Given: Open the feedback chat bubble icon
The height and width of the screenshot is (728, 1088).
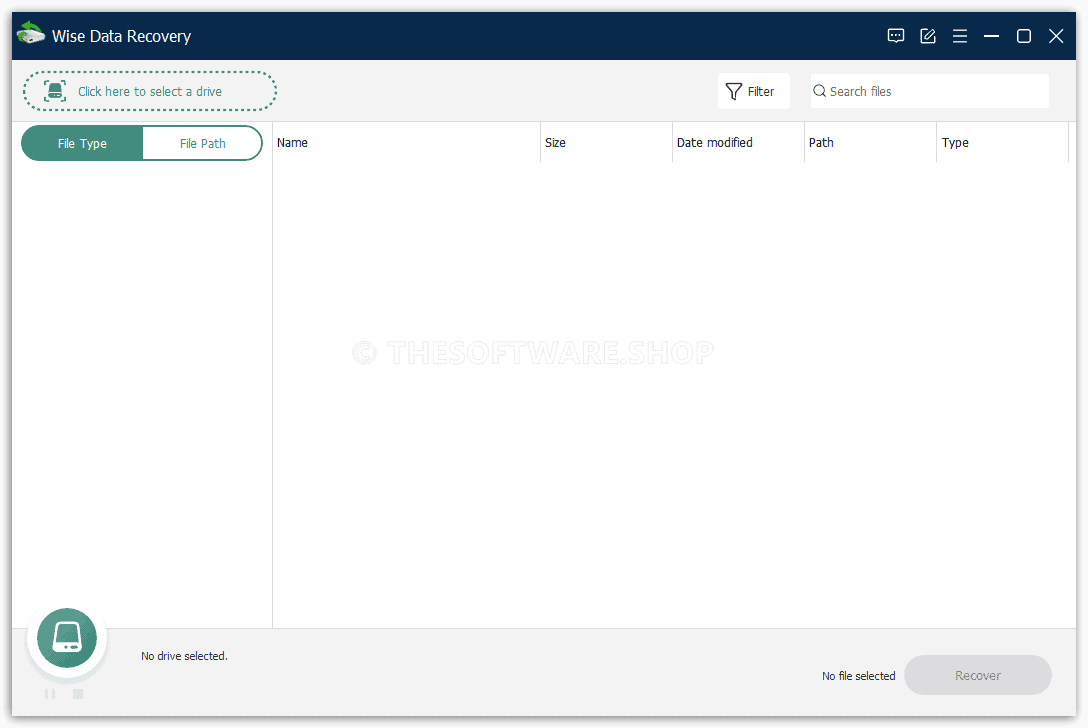Looking at the screenshot, I should (896, 36).
